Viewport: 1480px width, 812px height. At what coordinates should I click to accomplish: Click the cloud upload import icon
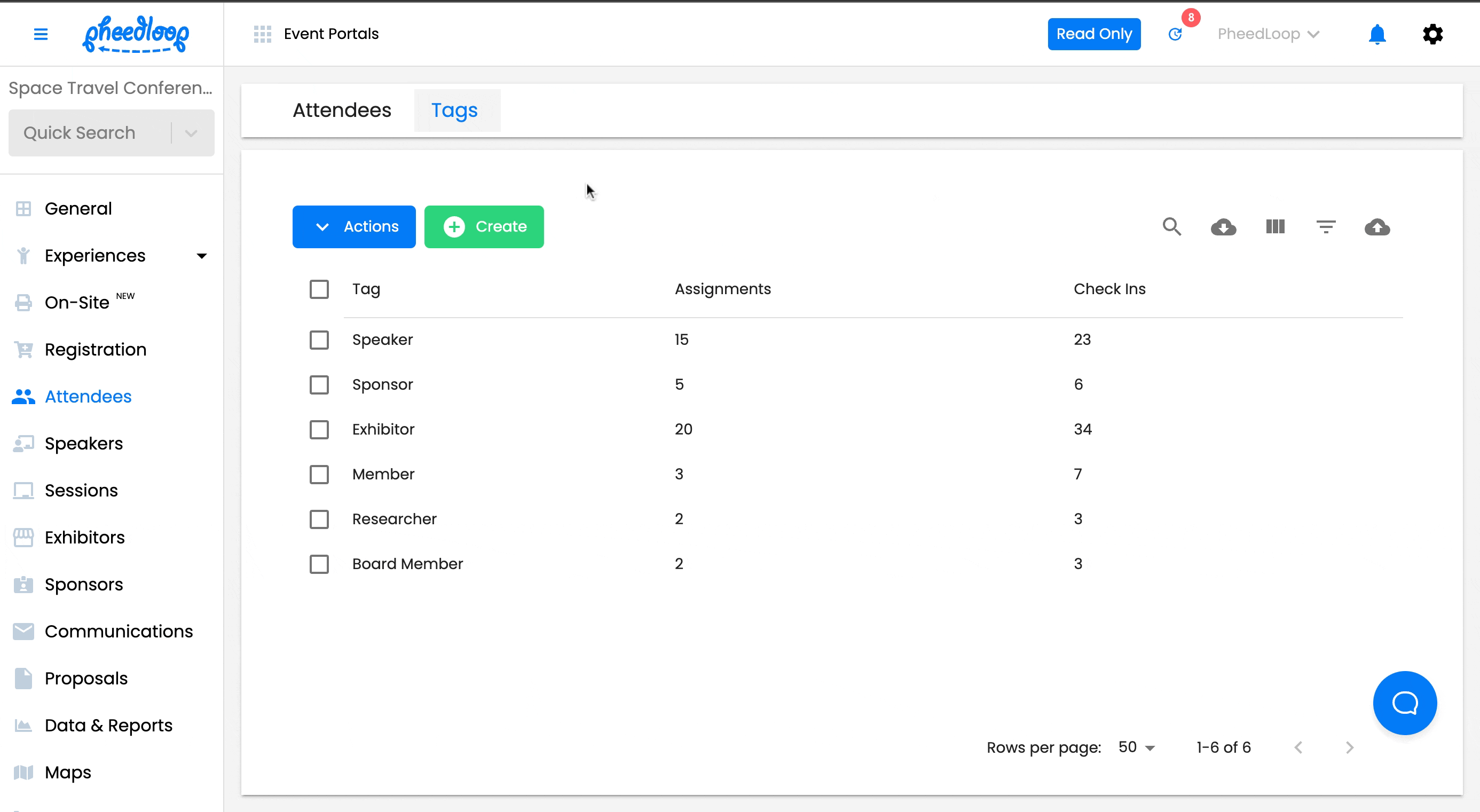(x=1377, y=227)
